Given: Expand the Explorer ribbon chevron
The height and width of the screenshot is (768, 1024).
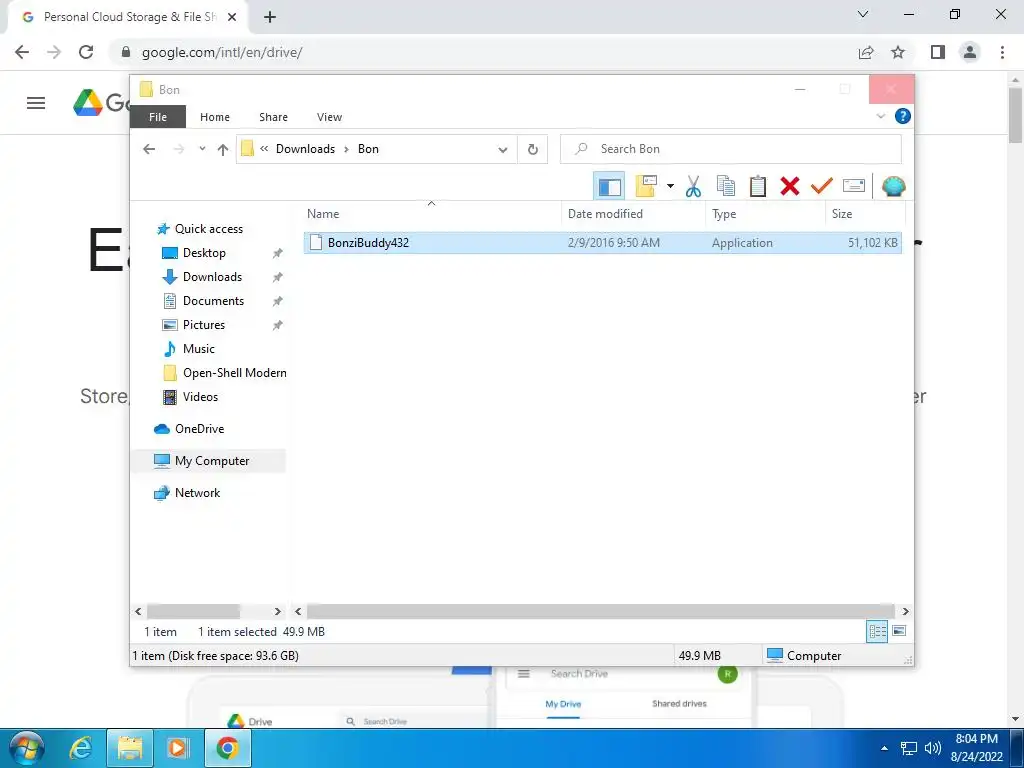Looking at the screenshot, I should (880, 116).
